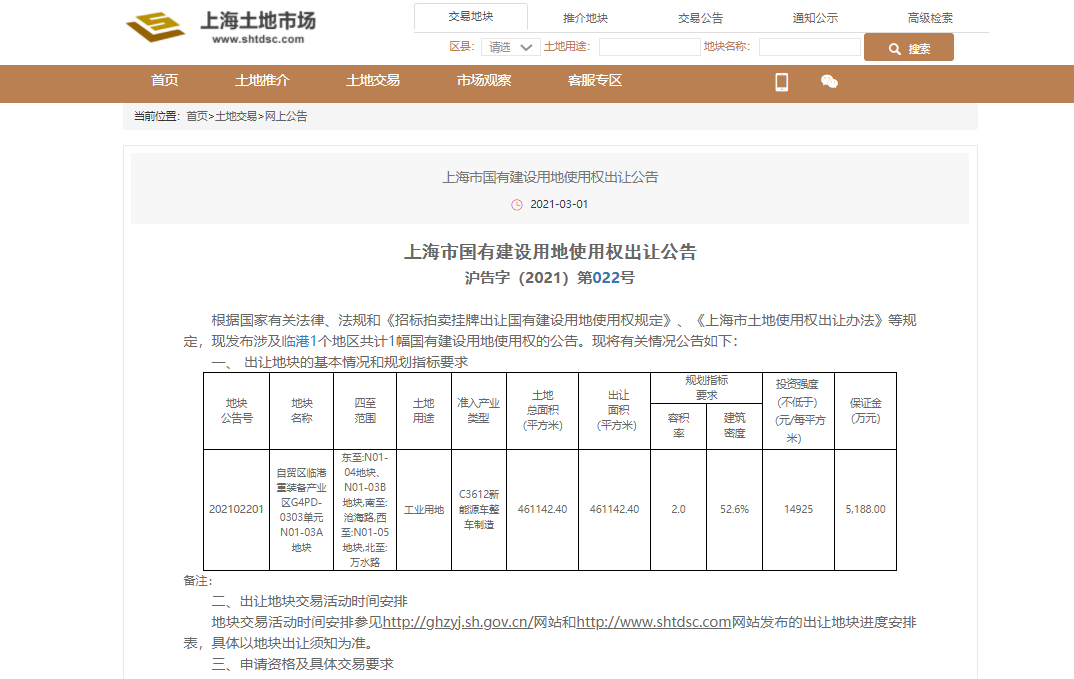Open the WeChat icon in navbar
The width and height of the screenshot is (1074, 679).
[x=829, y=82]
